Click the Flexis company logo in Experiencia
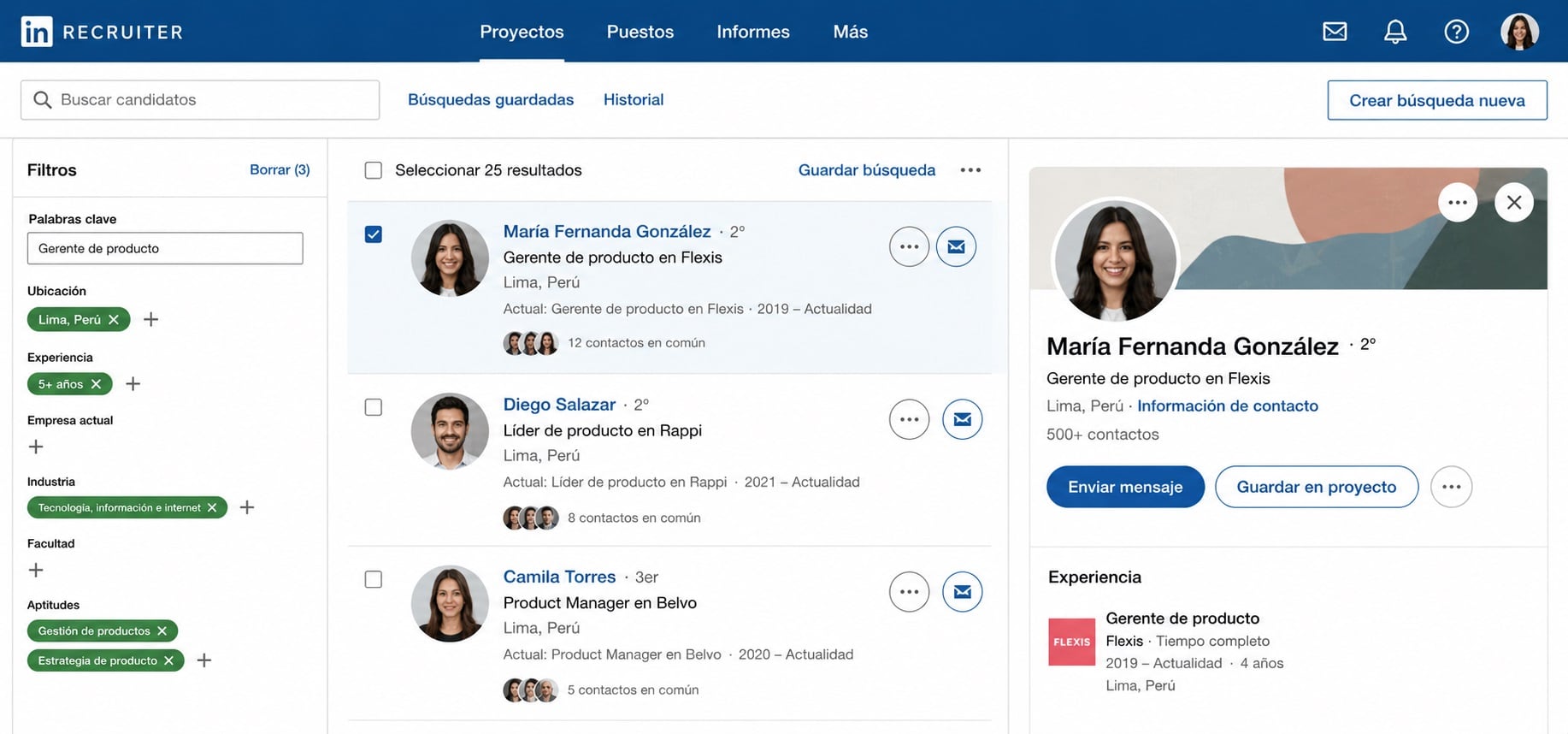Image resolution: width=1568 pixels, height=734 pixels. click(1071, 642)
